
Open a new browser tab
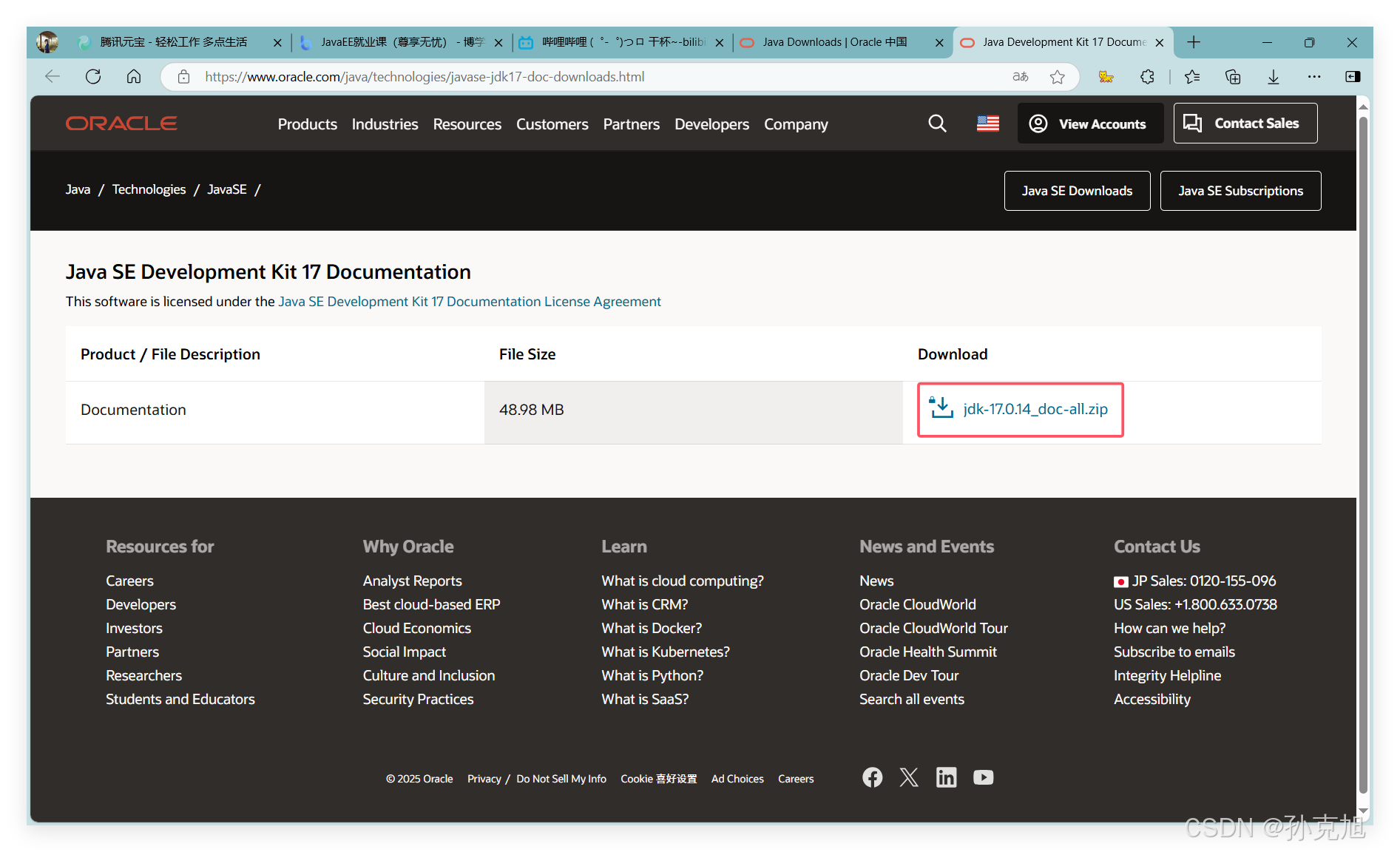point(1194,42)
